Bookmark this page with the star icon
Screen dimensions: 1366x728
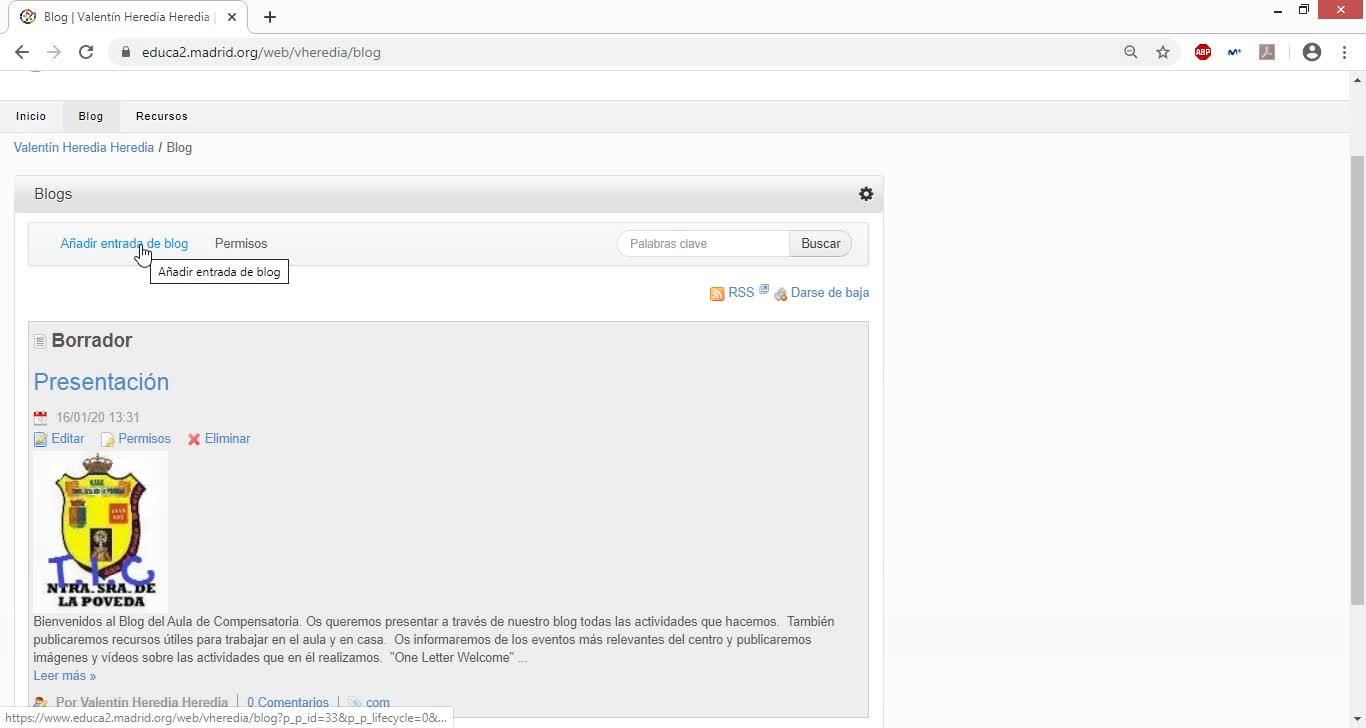point(1163,52)
